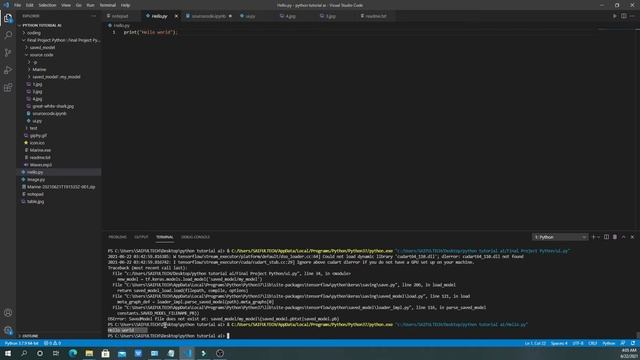This screenshot has height=360, width=640.
Task: Open the File menu
Action: (18, 5)
